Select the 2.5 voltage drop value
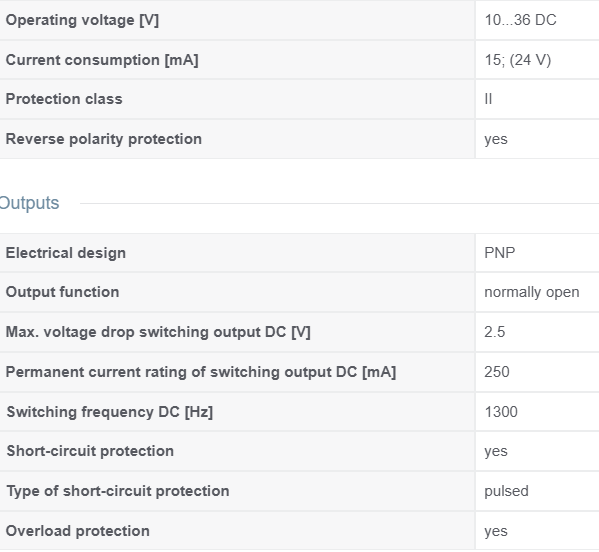The height and width of the screenshot is (552, 599). click(x=495, y=332)
